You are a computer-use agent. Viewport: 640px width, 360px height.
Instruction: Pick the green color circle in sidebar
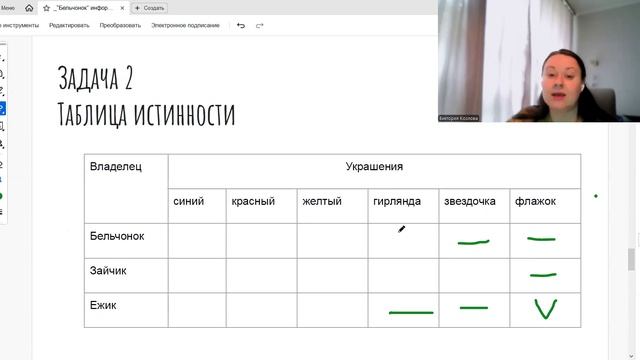click(x=1, y=196)
